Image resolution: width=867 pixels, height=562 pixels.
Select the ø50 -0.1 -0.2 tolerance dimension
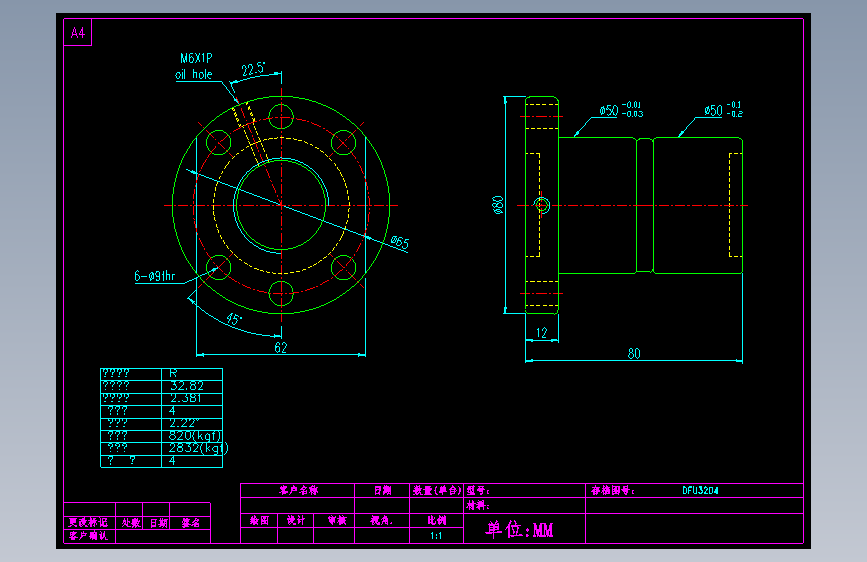pyautogui.click(x=724, y=109)
